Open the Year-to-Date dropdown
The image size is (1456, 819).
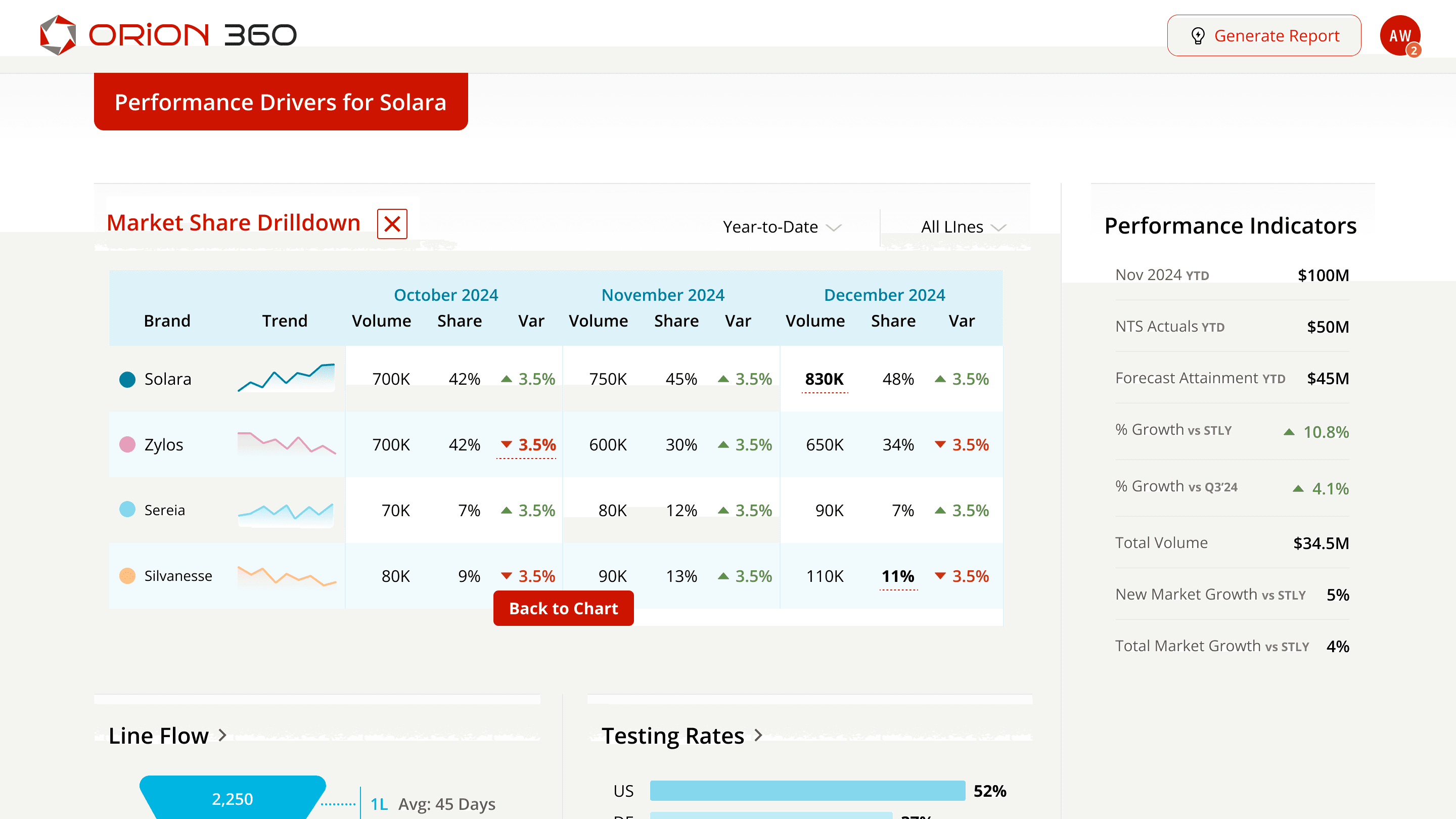pyautogui.click(x=782, y=226)
